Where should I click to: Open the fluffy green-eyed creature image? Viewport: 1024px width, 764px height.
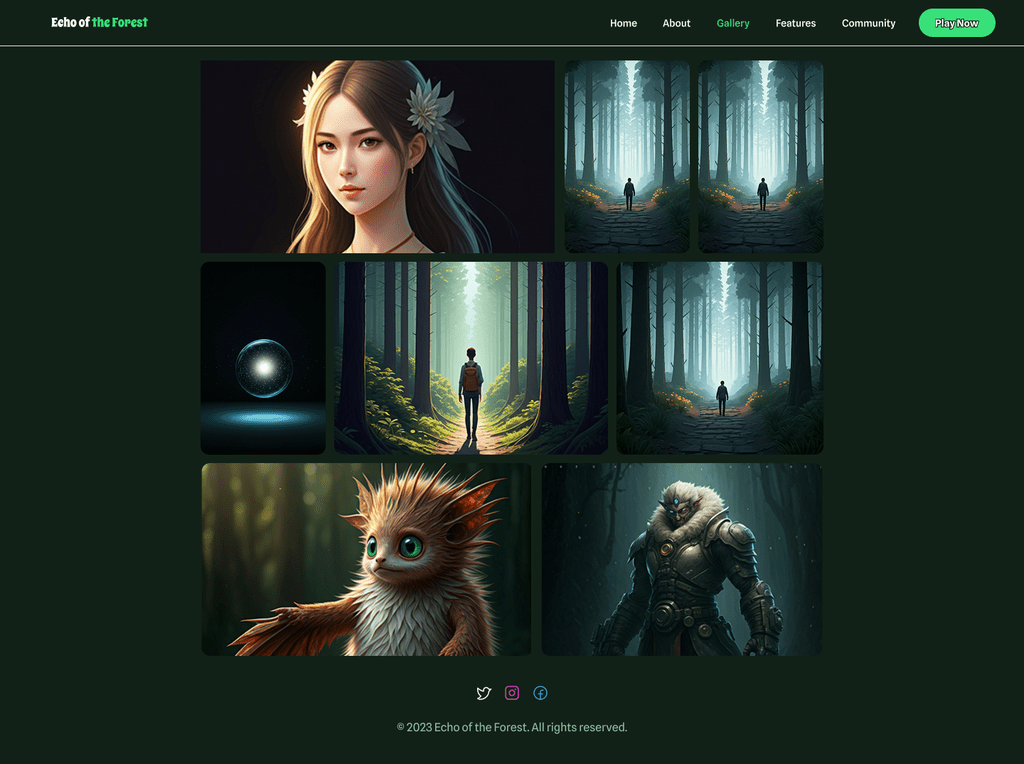coord(366,560)
